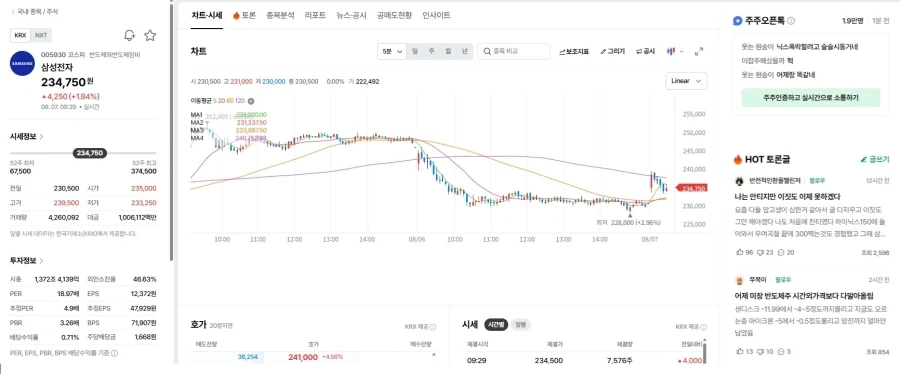Image resolution: width=900 pixels, height=374 pixels.
Task: Open the Linear scale dropdown
Action: [686, 81]
